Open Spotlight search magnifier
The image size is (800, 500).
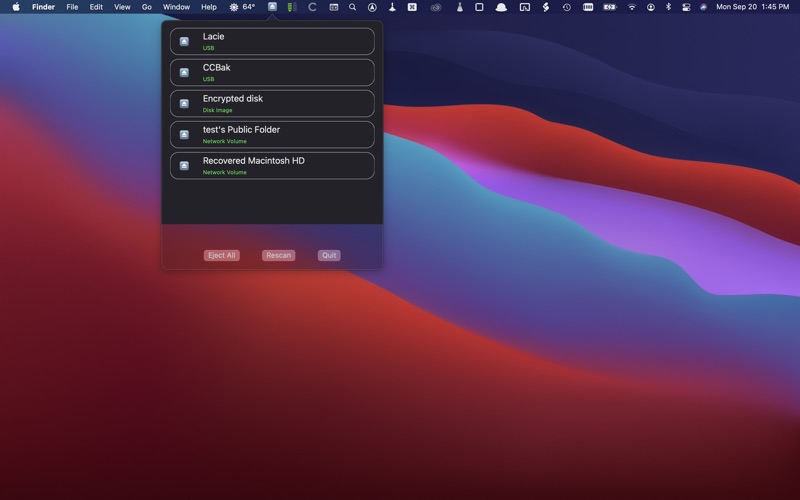[x=352, y=7]
